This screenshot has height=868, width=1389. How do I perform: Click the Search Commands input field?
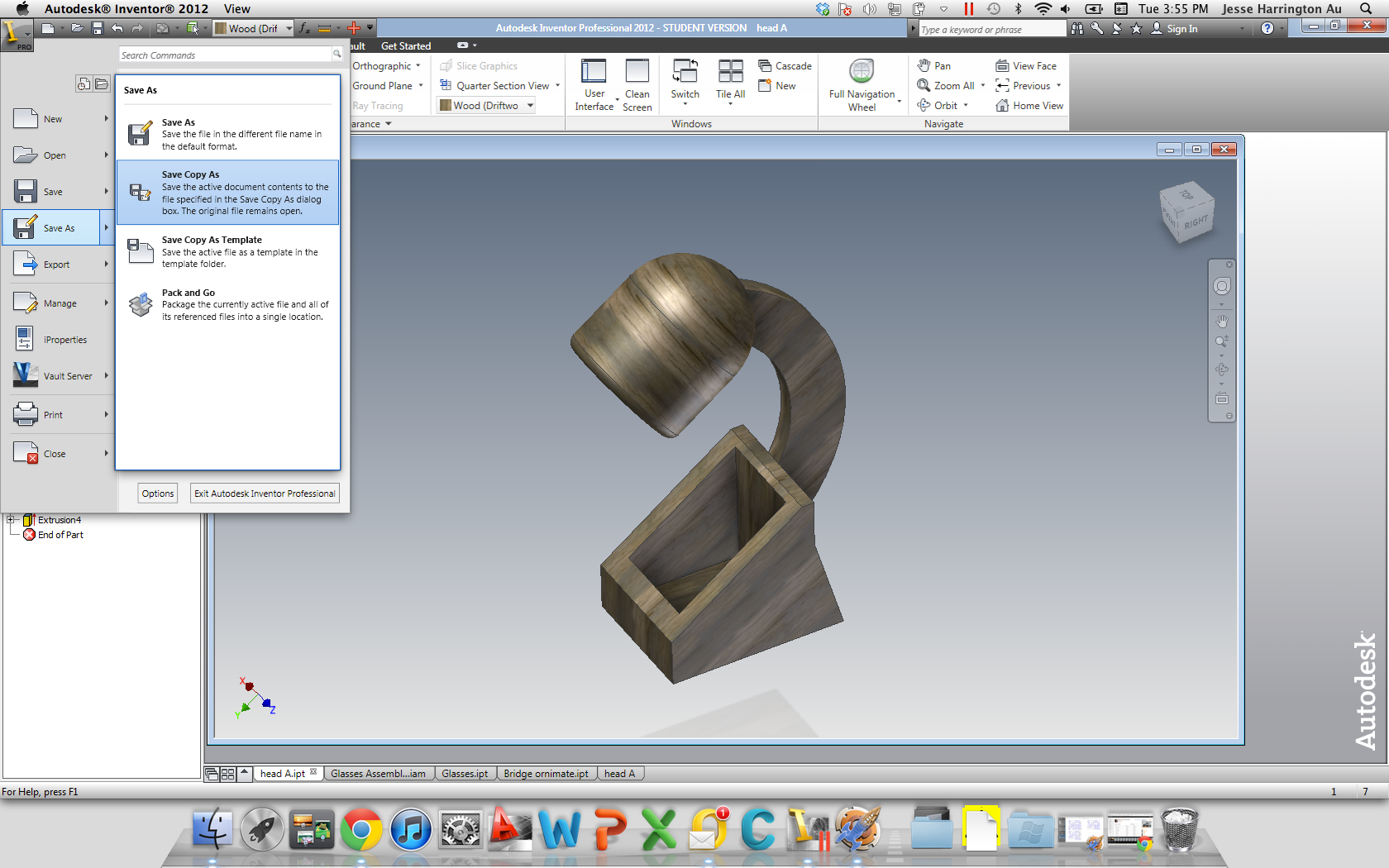tap(226, 55)
